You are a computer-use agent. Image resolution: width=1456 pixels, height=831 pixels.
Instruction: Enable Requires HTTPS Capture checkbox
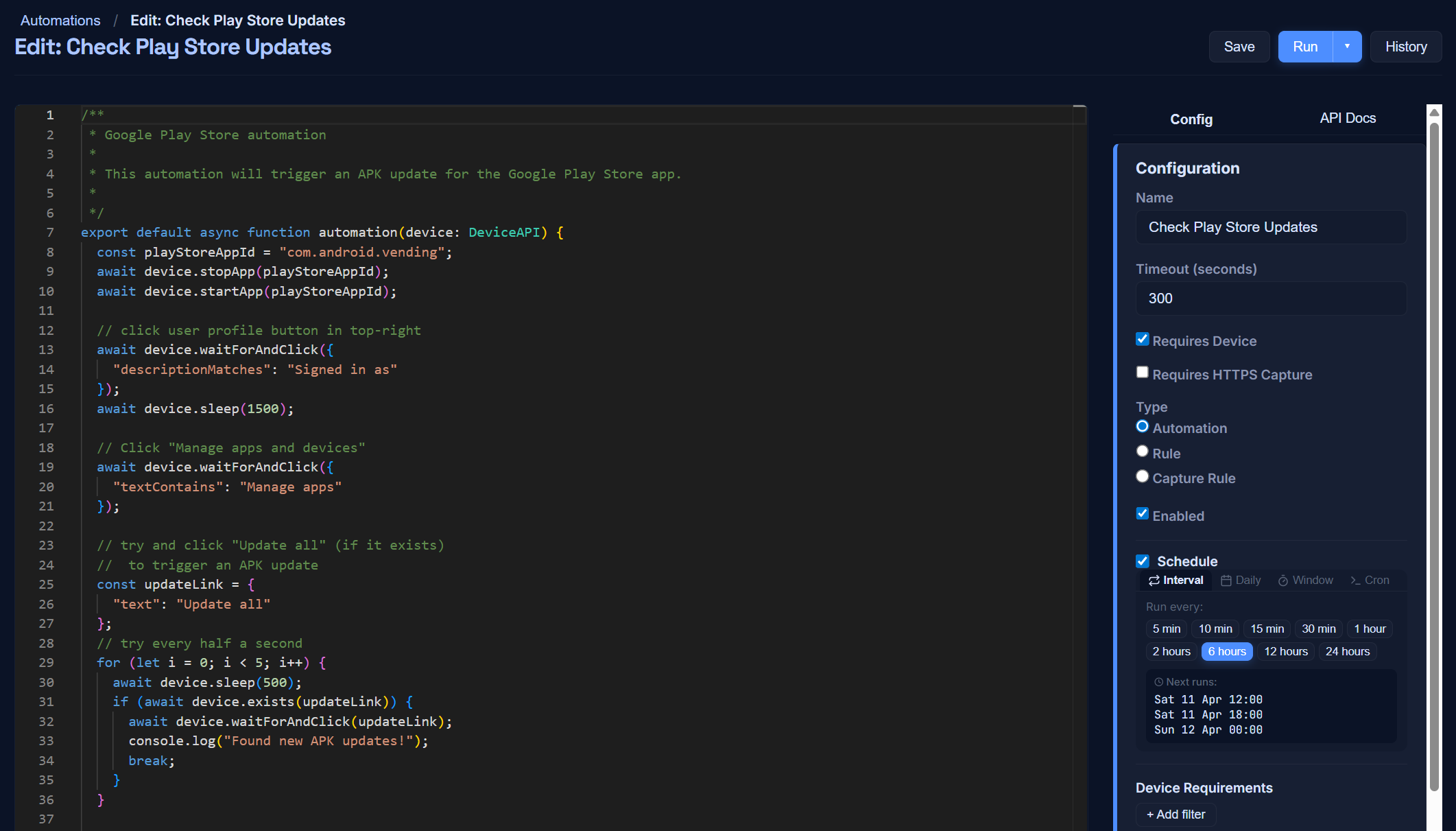click(x=1142, y=373)
